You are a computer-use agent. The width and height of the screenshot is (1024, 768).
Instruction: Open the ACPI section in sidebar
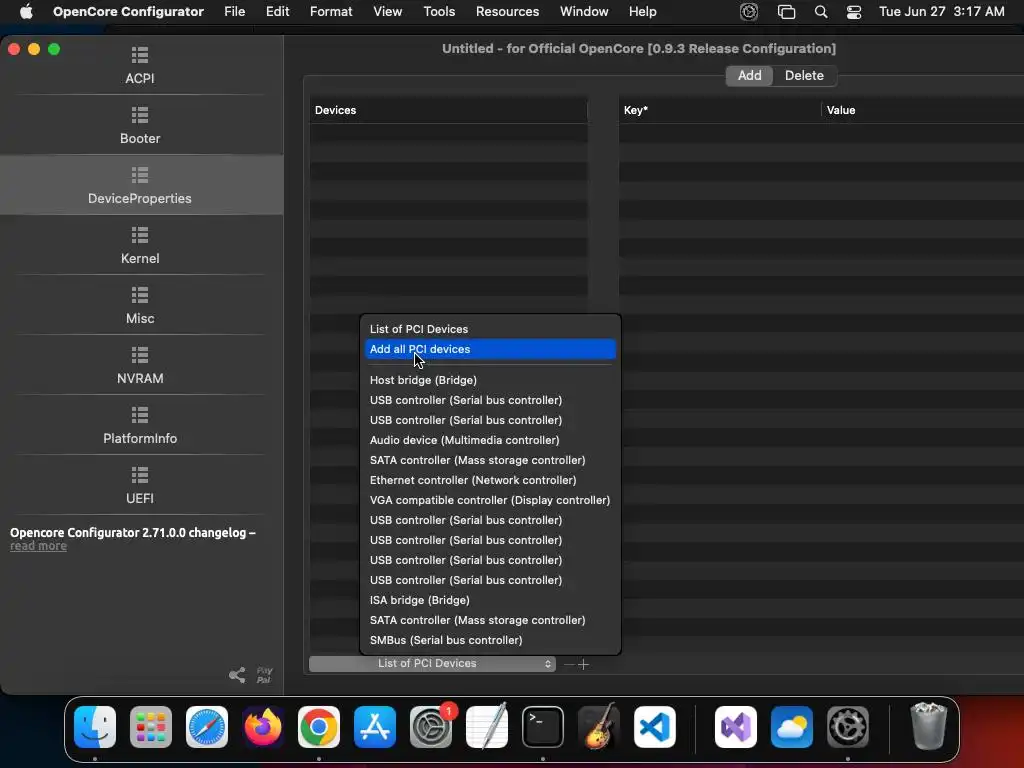point(140,65)
